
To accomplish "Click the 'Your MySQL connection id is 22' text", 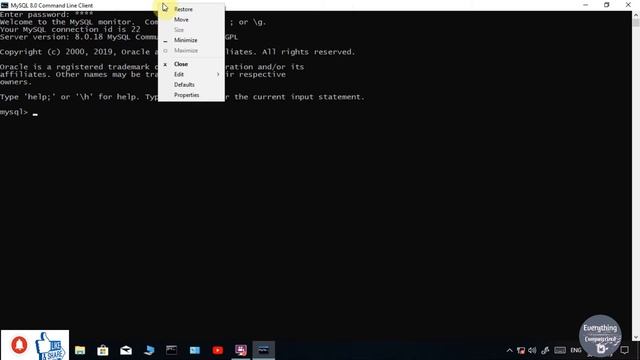I will coord(70,29).
